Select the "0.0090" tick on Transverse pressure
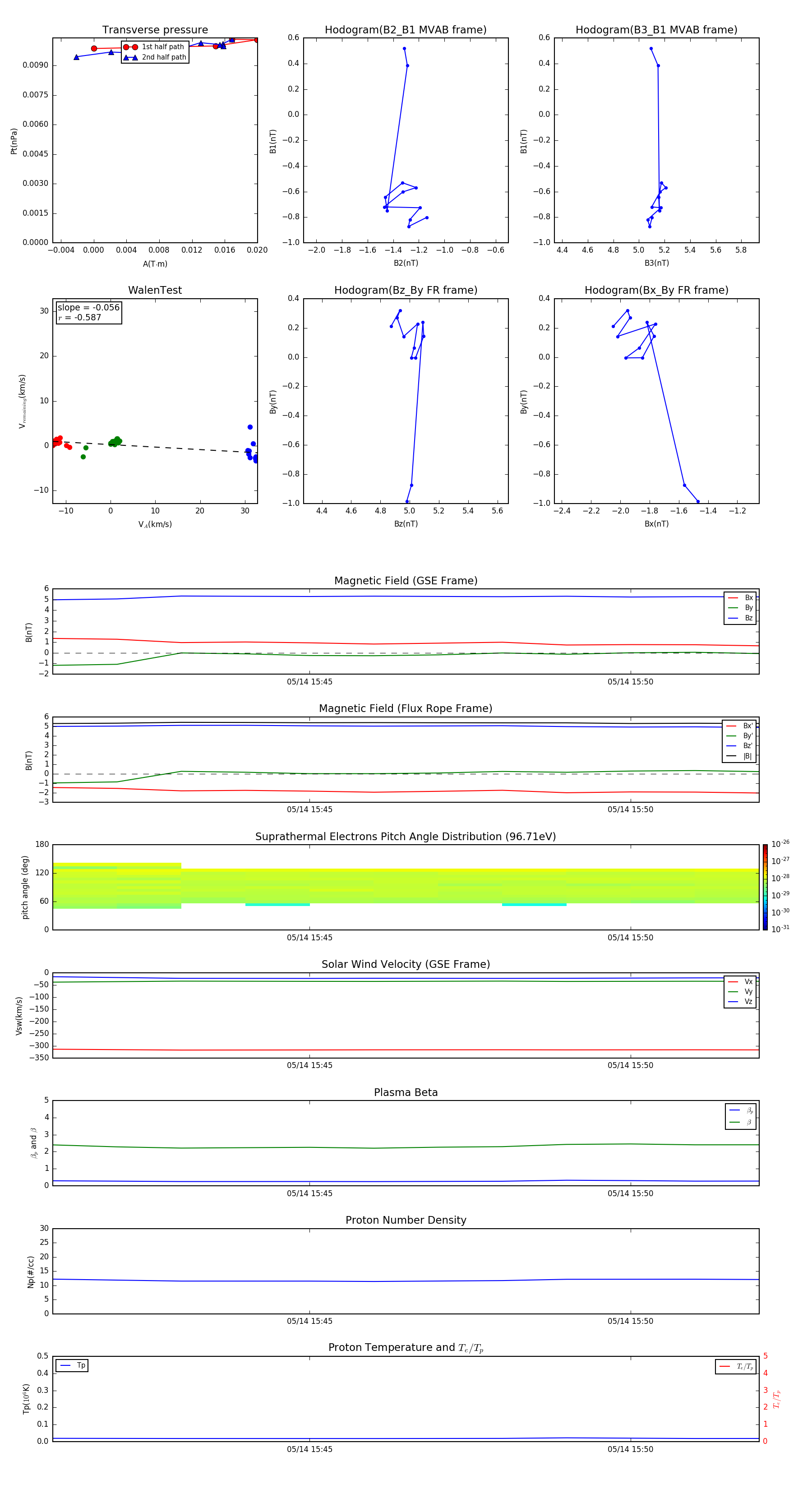Image resolution: width=812 pixels, height=1489 pixels. [x=36, y=65]
